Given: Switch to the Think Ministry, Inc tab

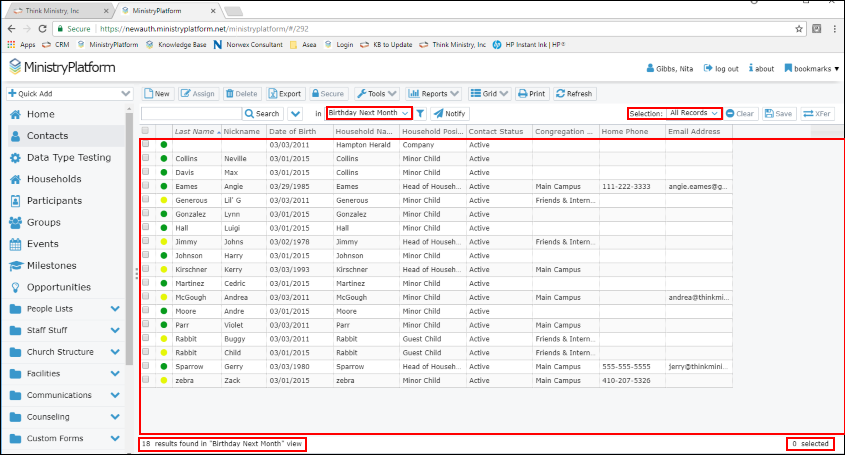Looking at the screenshot, I should click(58, 11).
